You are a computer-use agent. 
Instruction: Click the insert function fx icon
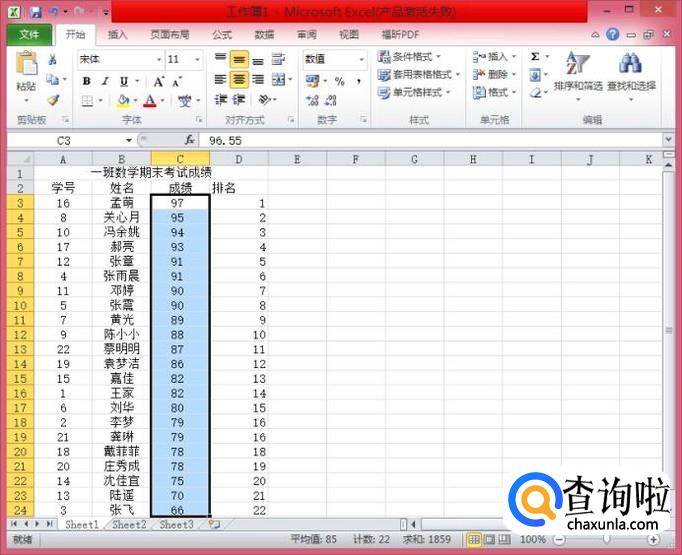pos(189,140)
